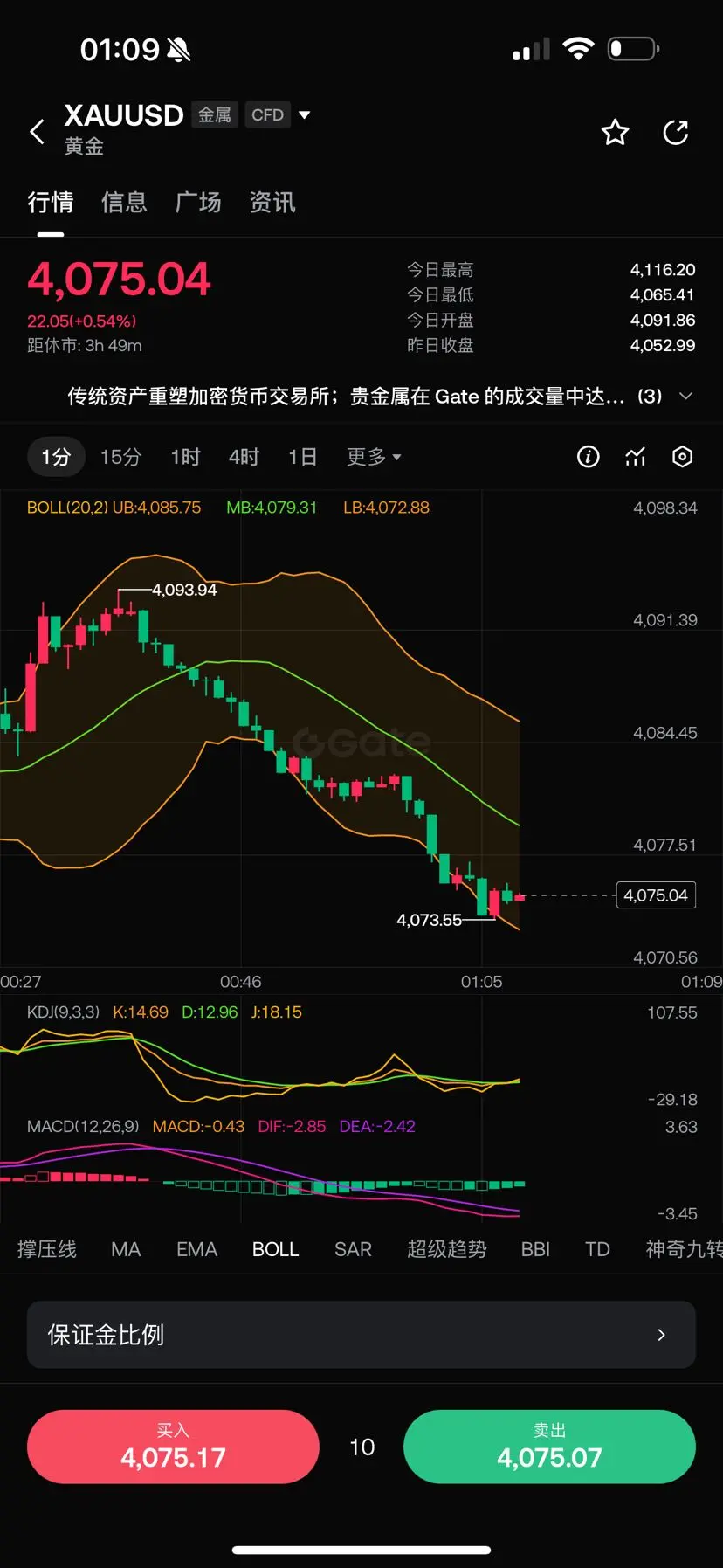Viewport: 723px width, 1568px height.
Task: Select the 超级趋势 indicator
Action: pyautogui.click(x=447, y=1249)
